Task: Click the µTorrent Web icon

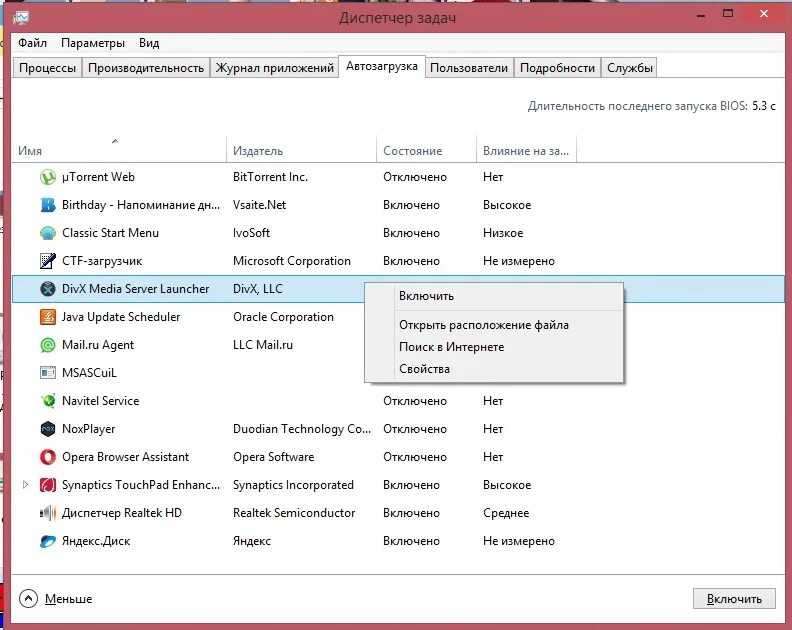Action: 47,177
